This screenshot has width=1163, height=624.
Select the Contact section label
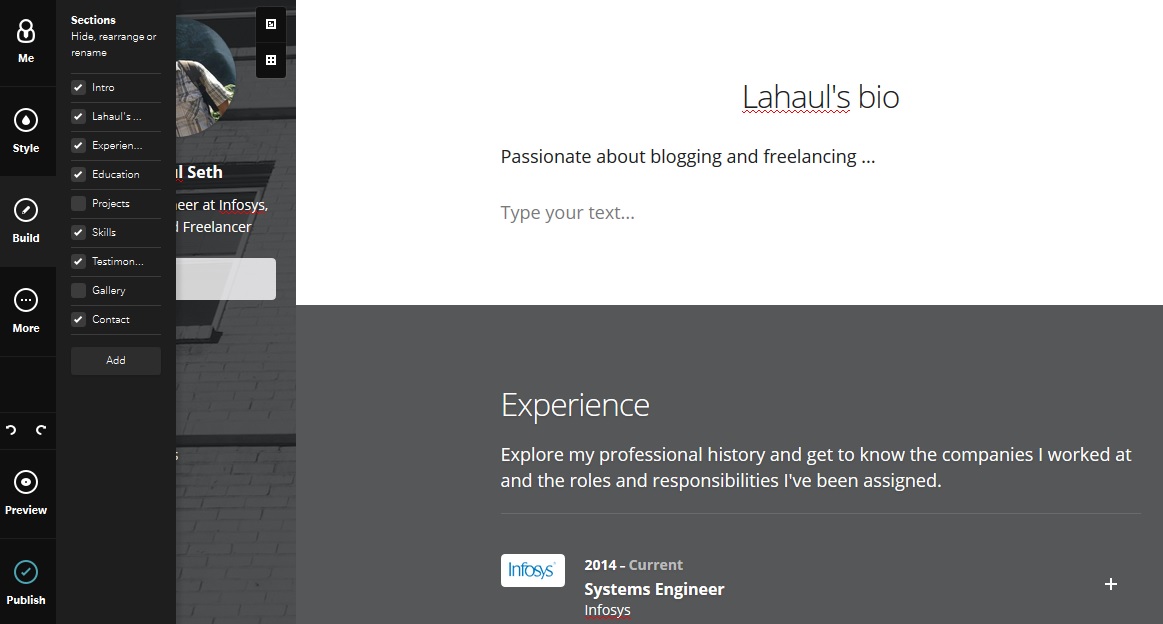tap(111, 320)
